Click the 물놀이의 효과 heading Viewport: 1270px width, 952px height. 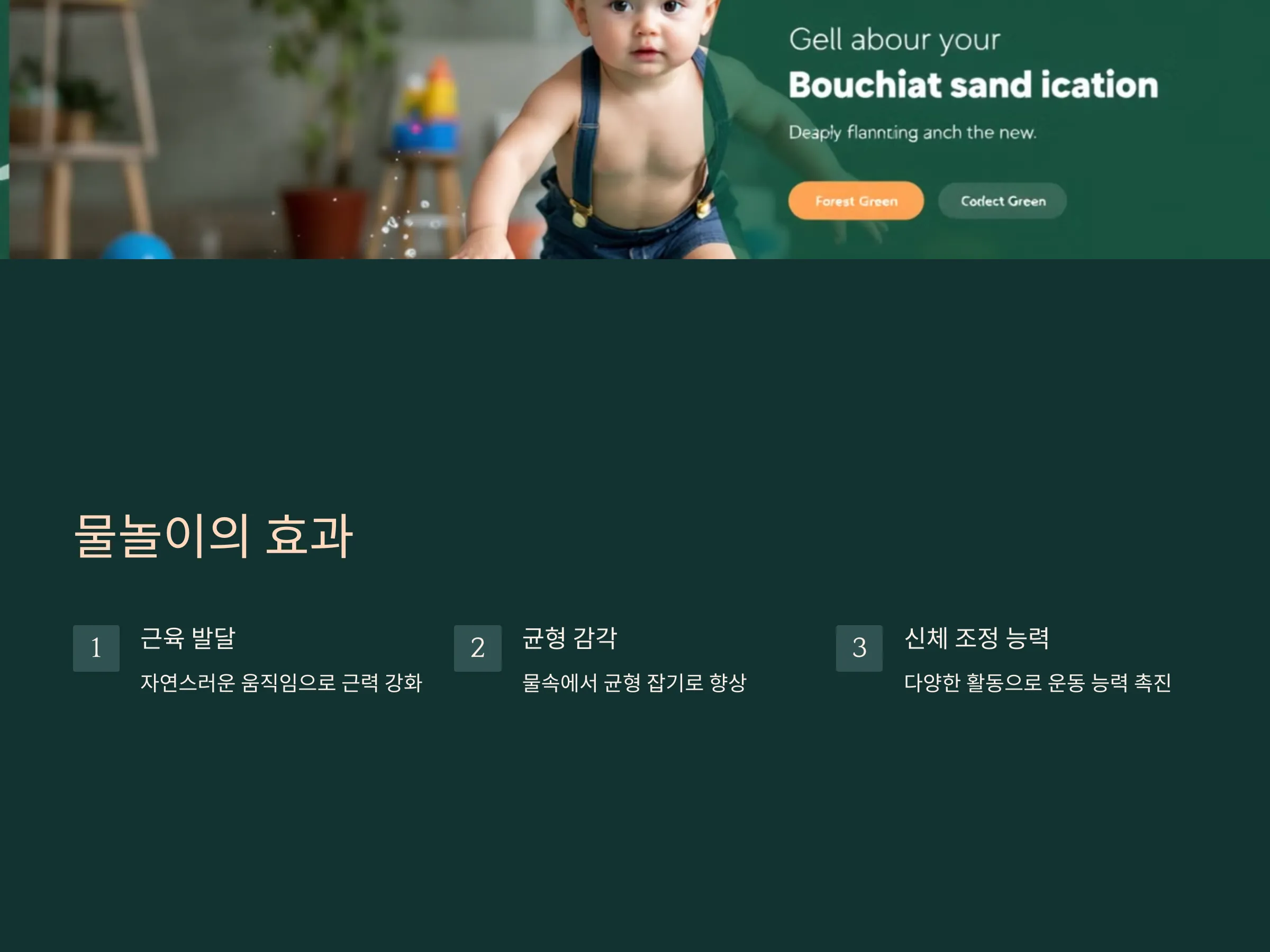click(213, 535)
